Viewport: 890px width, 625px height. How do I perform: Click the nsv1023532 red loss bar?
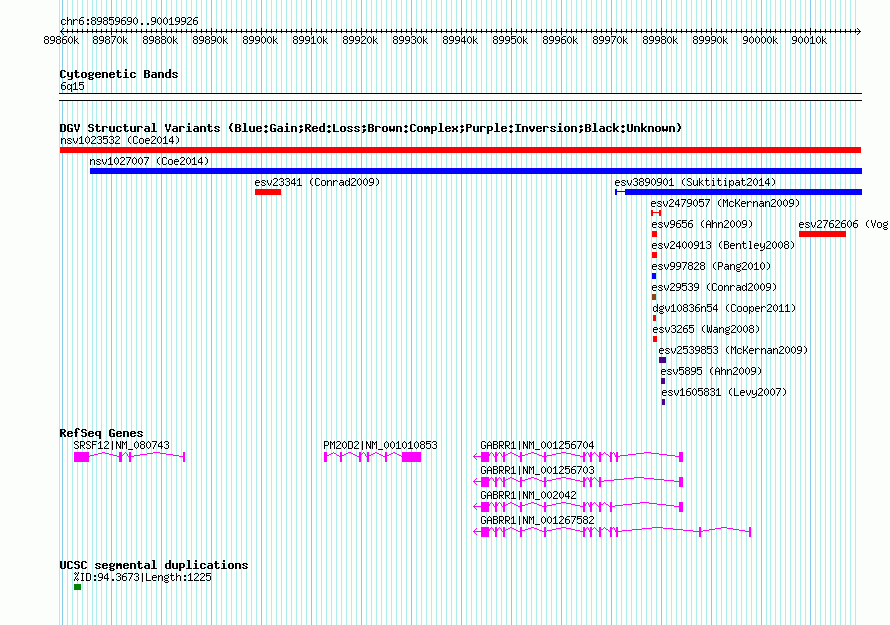(x=460, y=150)
